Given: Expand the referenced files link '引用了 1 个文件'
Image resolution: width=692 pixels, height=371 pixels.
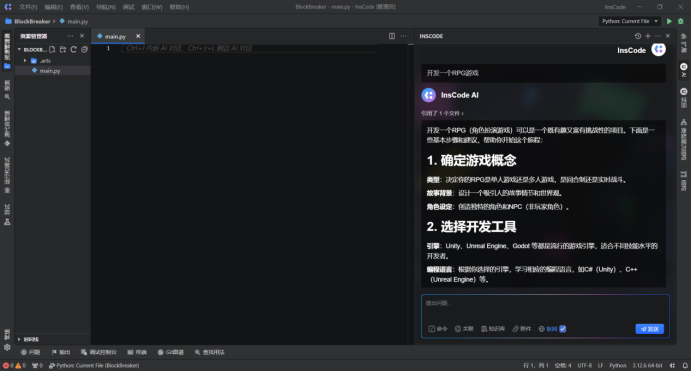Looking at the screenshot, I should tap(442, 113).
